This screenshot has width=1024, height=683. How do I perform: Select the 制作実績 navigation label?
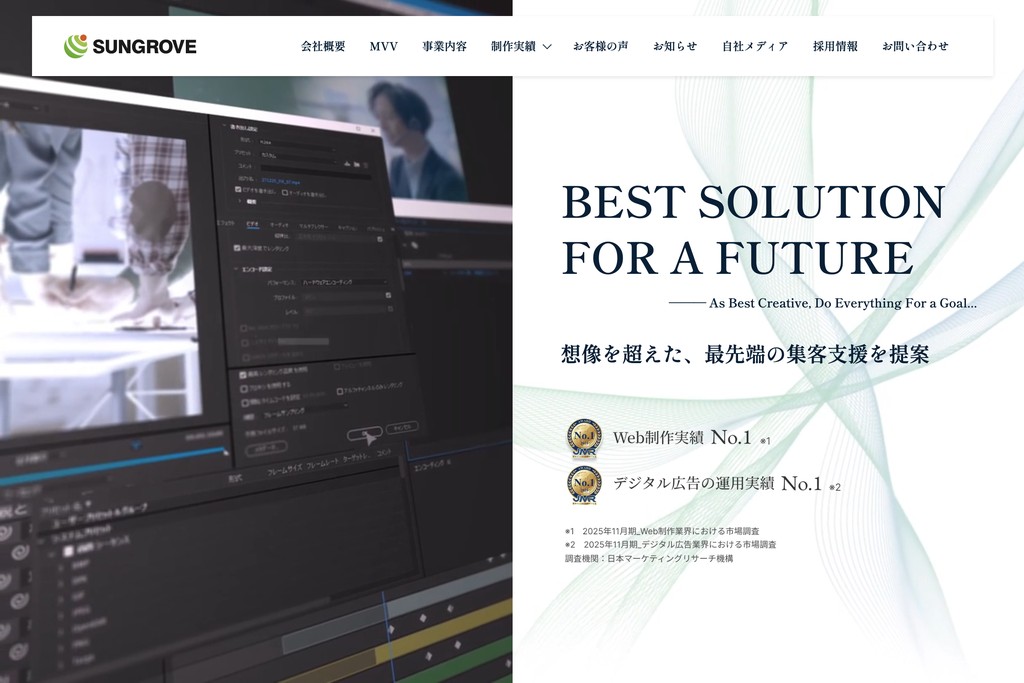coord(513,46)
